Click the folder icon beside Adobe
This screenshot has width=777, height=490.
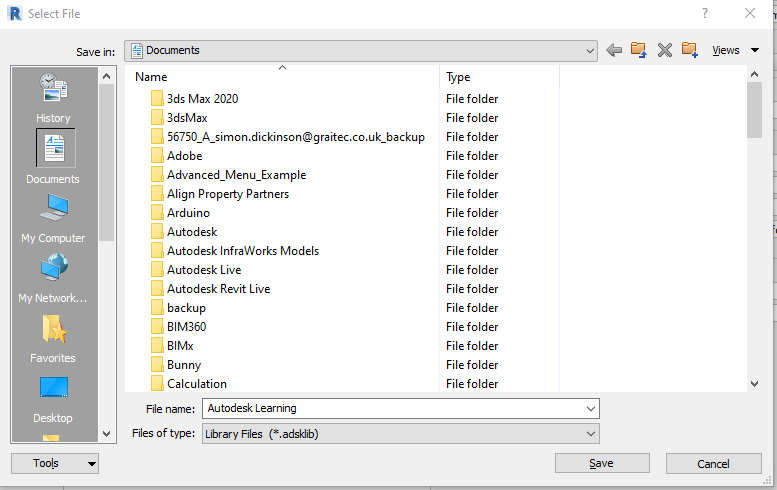point(157,156)
